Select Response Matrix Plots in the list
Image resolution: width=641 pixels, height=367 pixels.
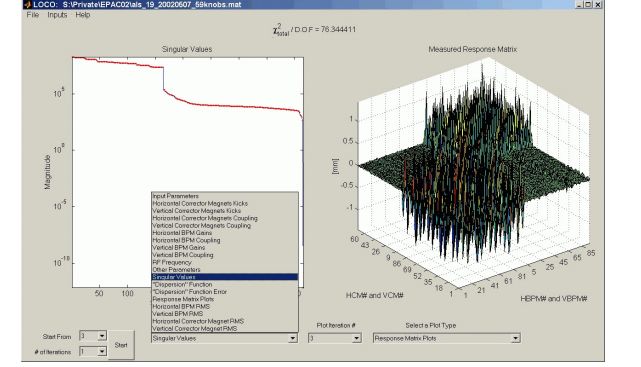click(x=224, y=299)
